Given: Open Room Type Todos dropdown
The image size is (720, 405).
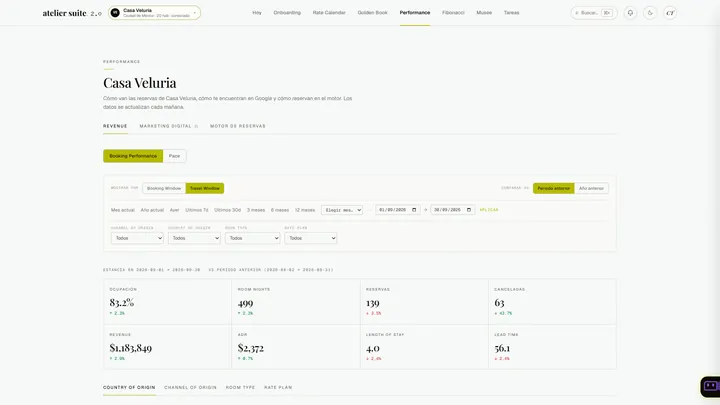Looking at the screenshot, I should coord(252,238).
